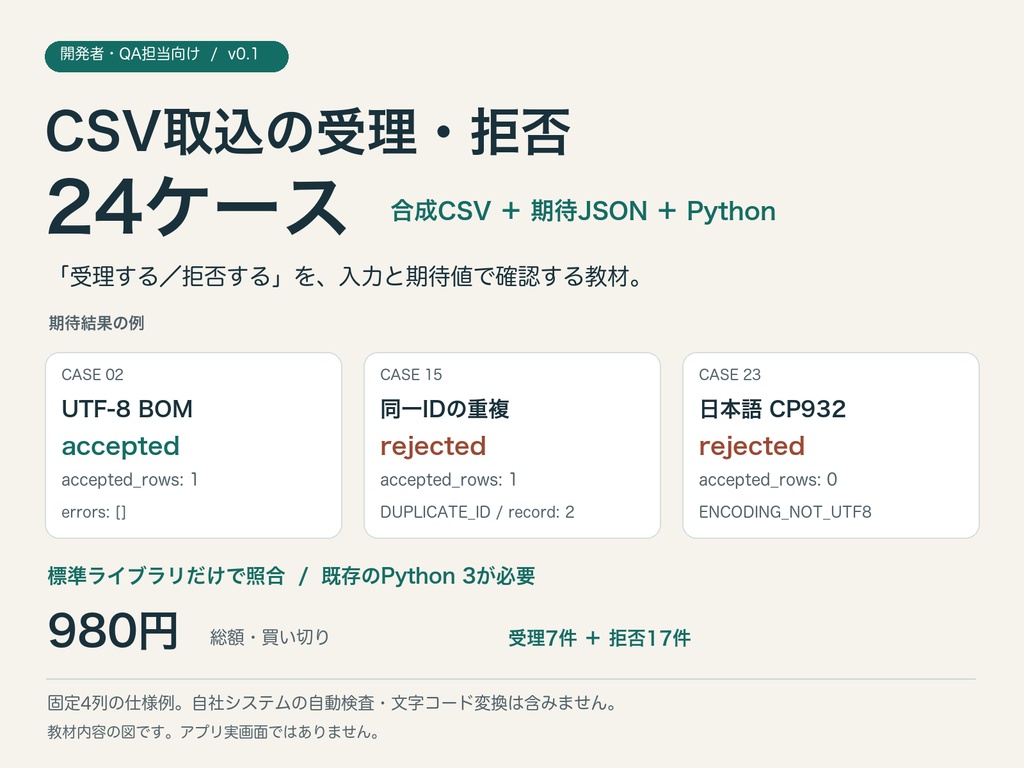Click the '日本語 CP932' card title
This screenshot has width=1024, height=768.
tap(773, 409)
